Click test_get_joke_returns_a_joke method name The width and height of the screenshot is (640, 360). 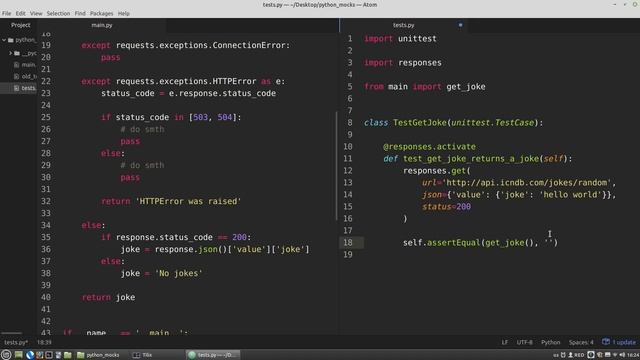click(x=471, y=158)
